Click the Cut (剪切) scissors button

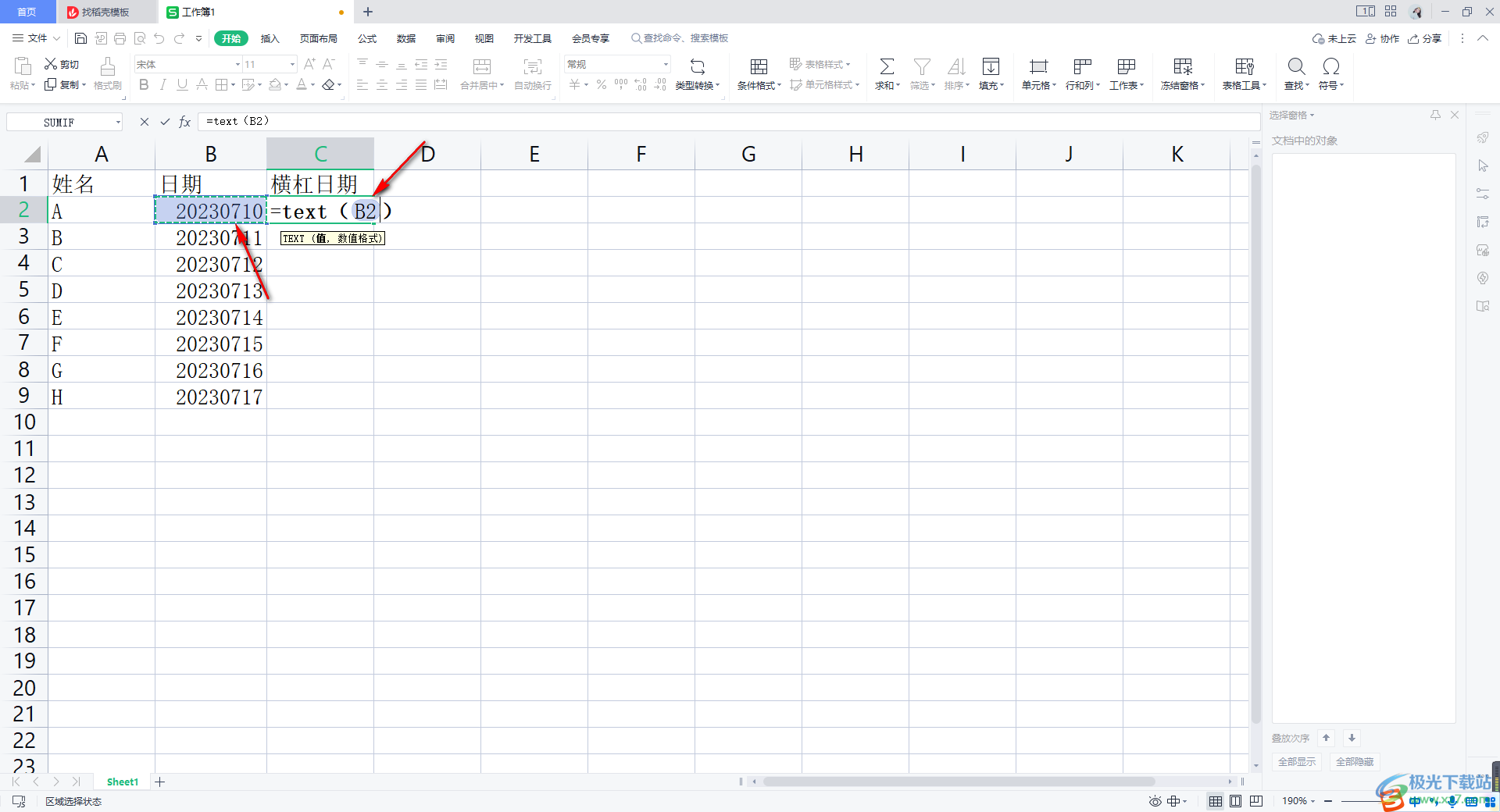click(x=62, y=64)
